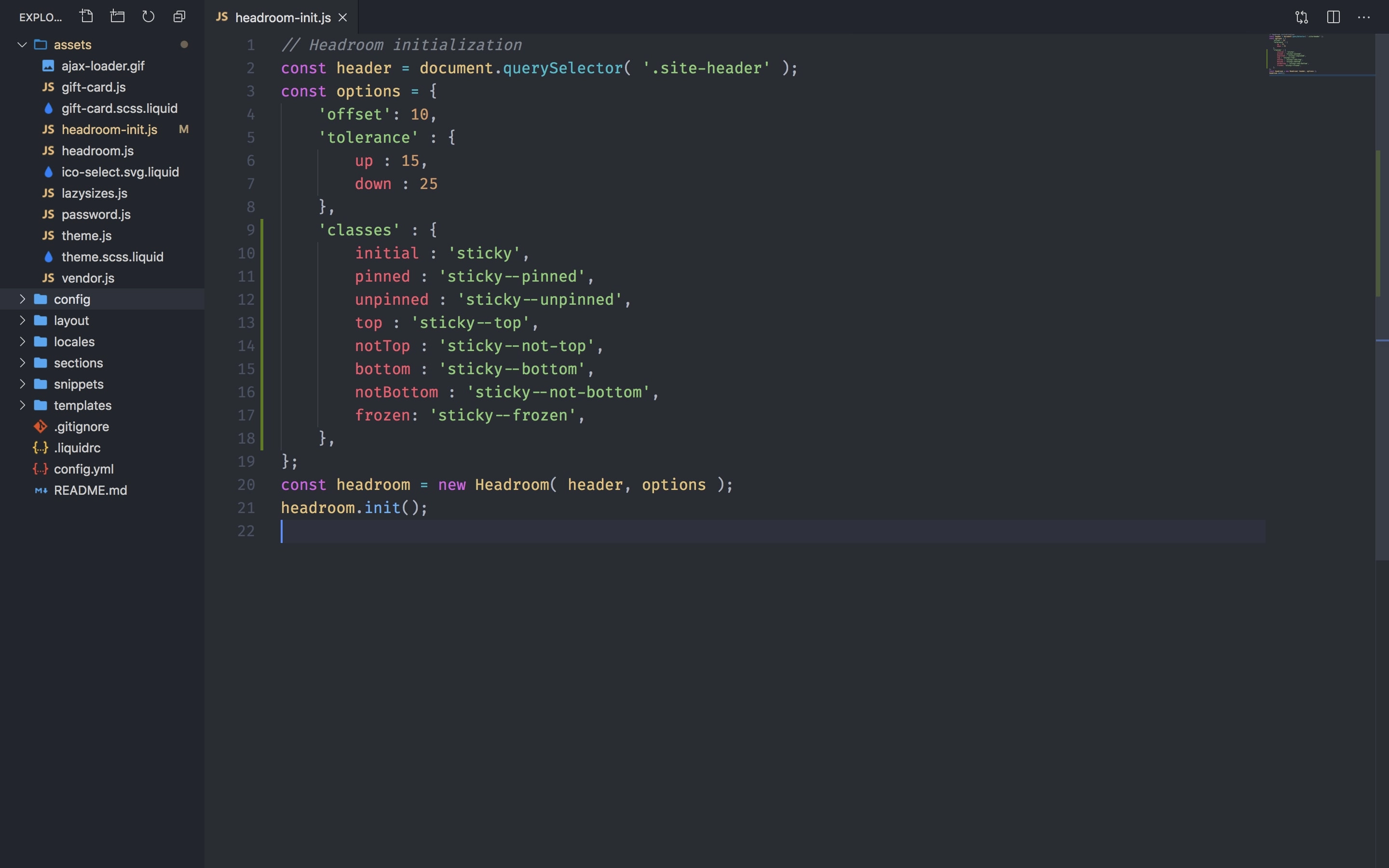Click the 'sticky--pinned' string value
Viewport: 1389px width, 868px height.
pos(512,277)
